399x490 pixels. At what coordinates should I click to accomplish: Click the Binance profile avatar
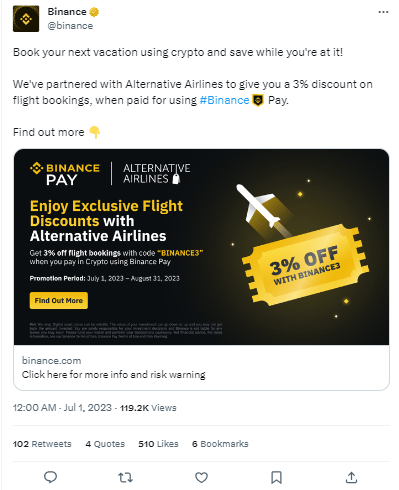point(26,19)
